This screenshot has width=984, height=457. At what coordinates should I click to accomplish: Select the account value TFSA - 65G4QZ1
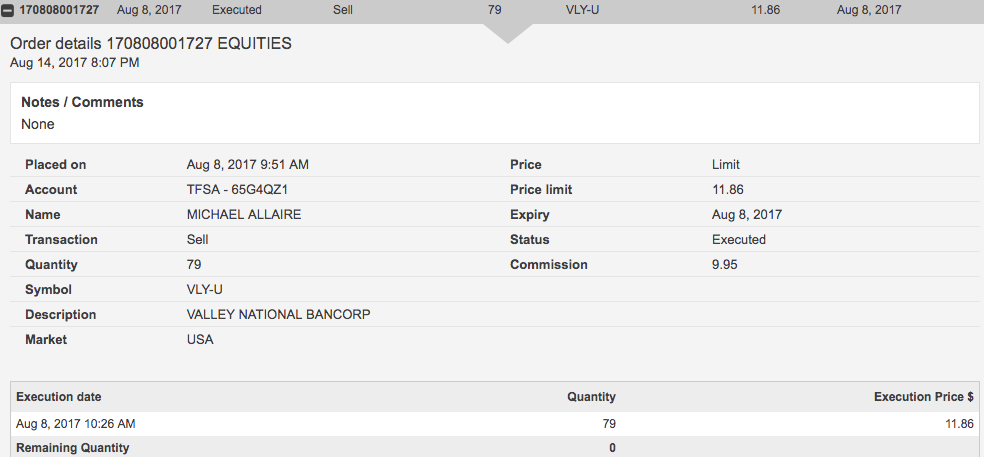click(232, 190)
